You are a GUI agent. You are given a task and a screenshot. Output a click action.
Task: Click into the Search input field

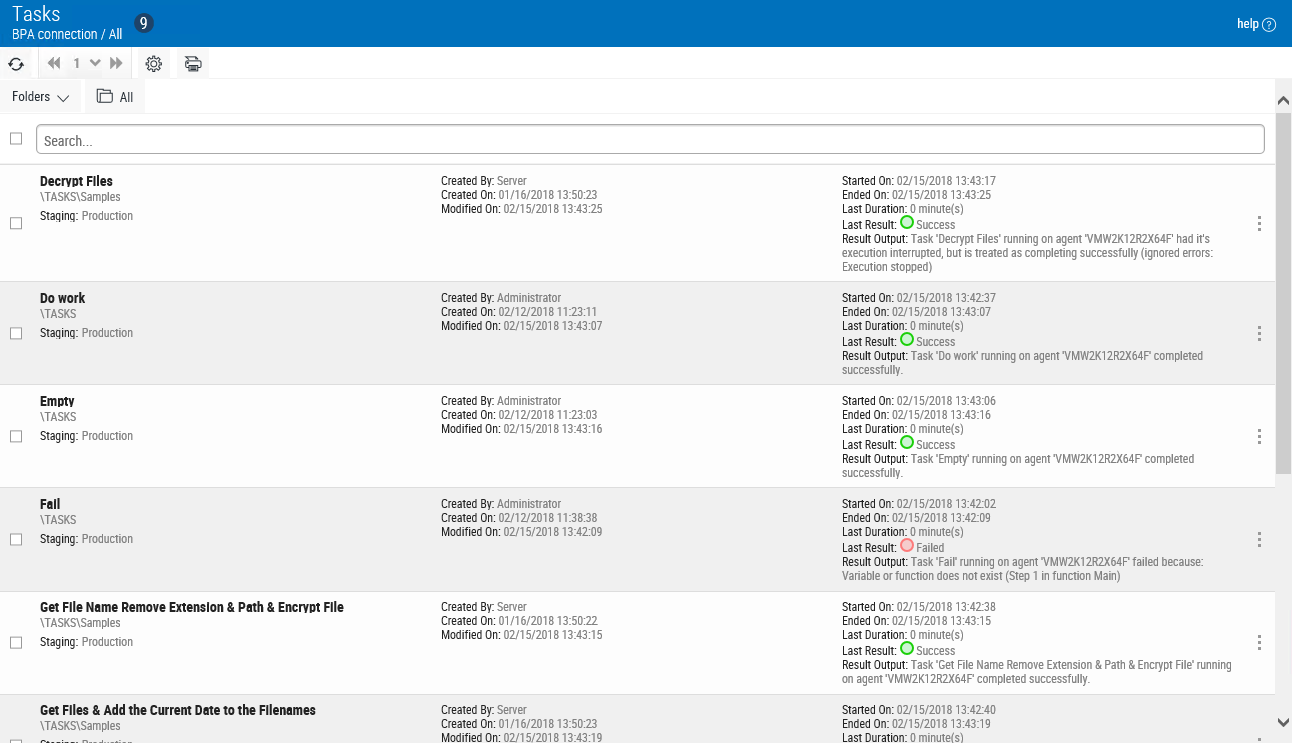pos(650,140)
